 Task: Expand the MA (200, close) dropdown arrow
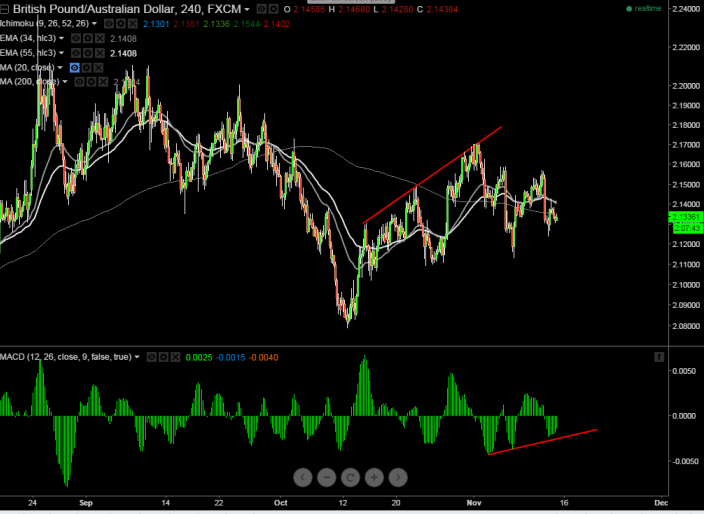[x=65, y=82]
